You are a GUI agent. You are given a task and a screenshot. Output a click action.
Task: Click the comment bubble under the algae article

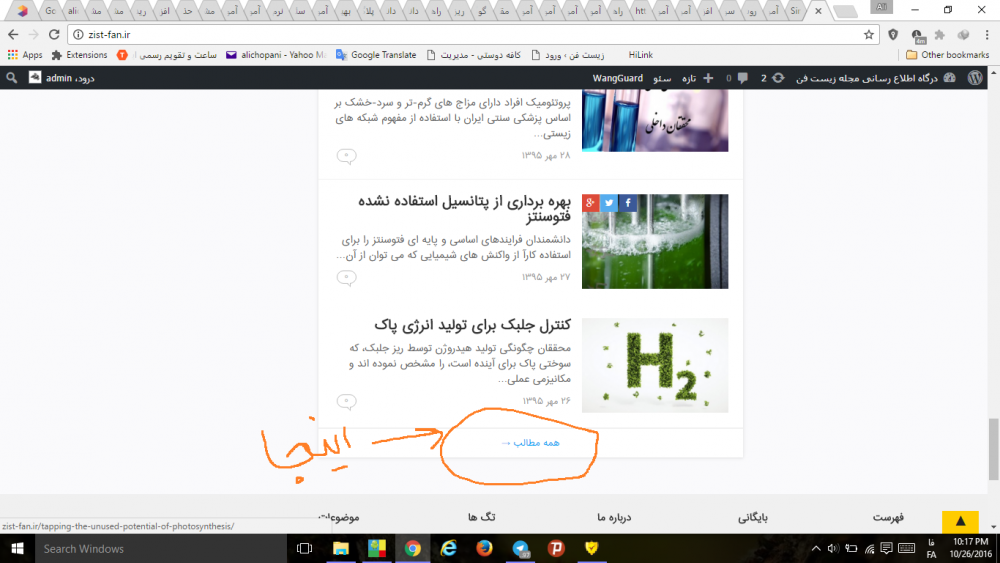coord(346,401)
